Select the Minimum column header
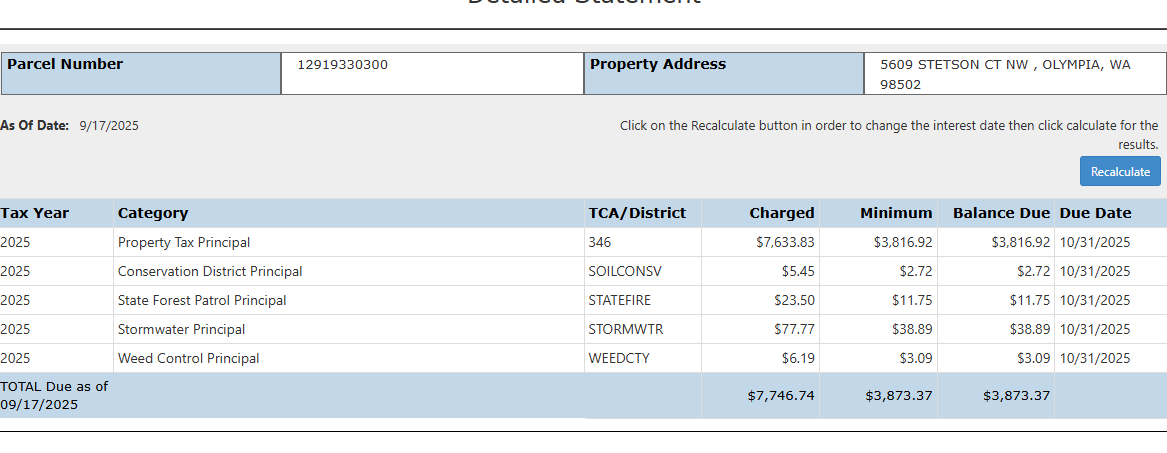Image resolution: width=1167 pixels, height=453 pixels. pos(895,213)
